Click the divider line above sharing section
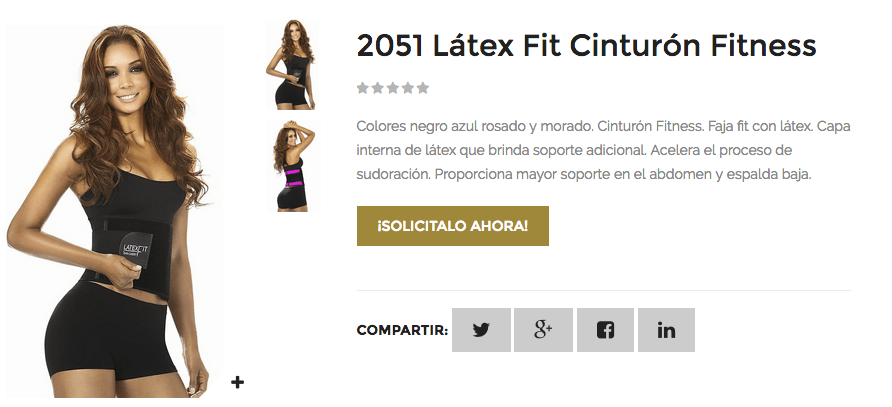The image size is (892, 407). pos(604,290)
